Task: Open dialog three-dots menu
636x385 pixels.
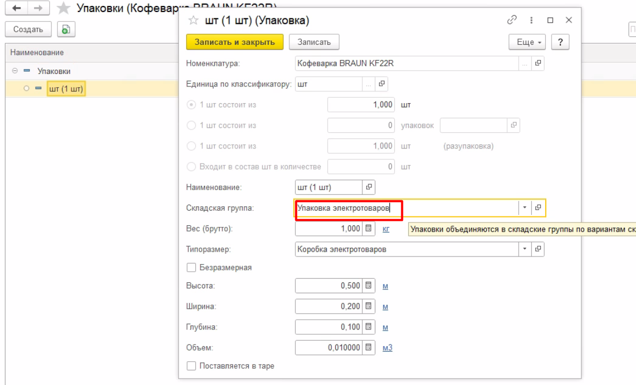Action: point(531,20)
